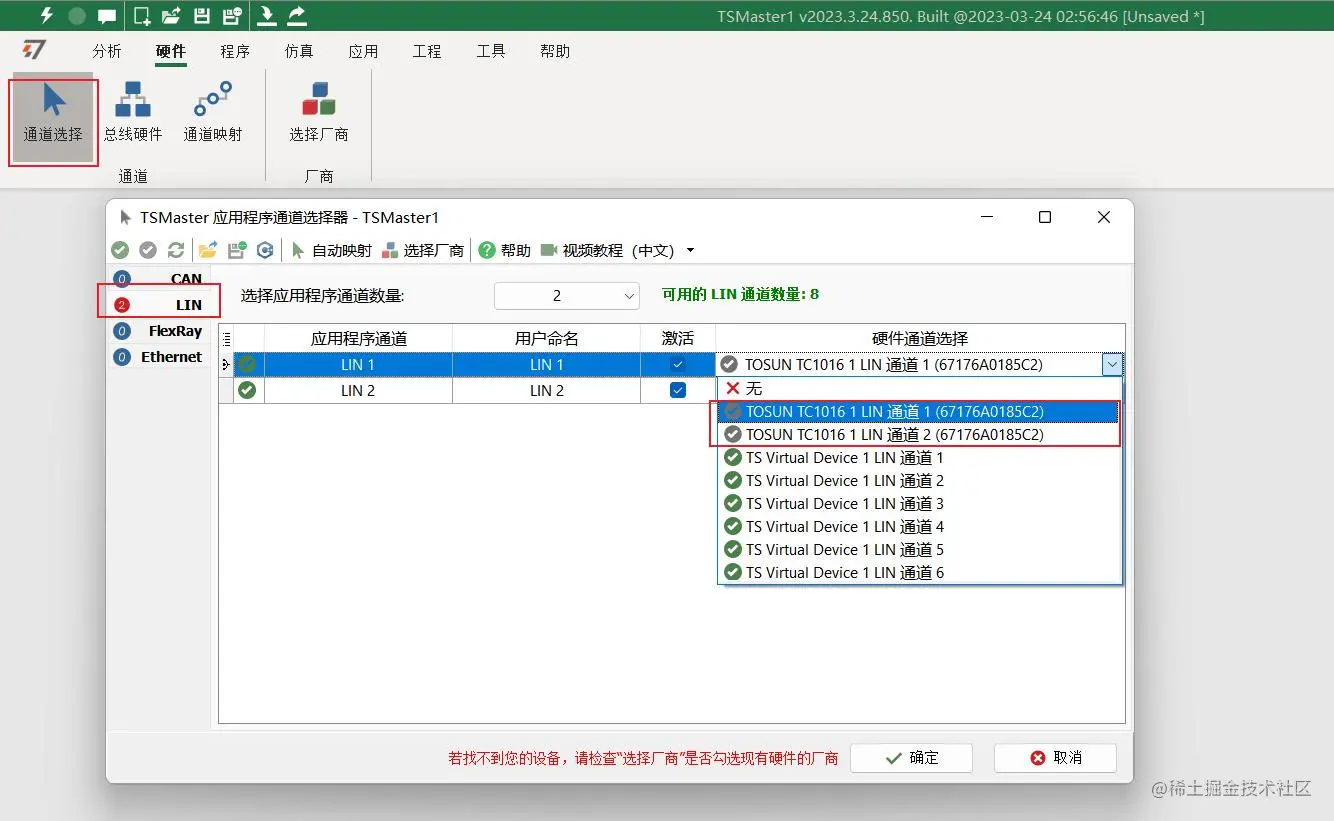Viewport: 1334px width, 821px height.
Task: Click the save-as icon in title bar
Action: tap(233, 15)
